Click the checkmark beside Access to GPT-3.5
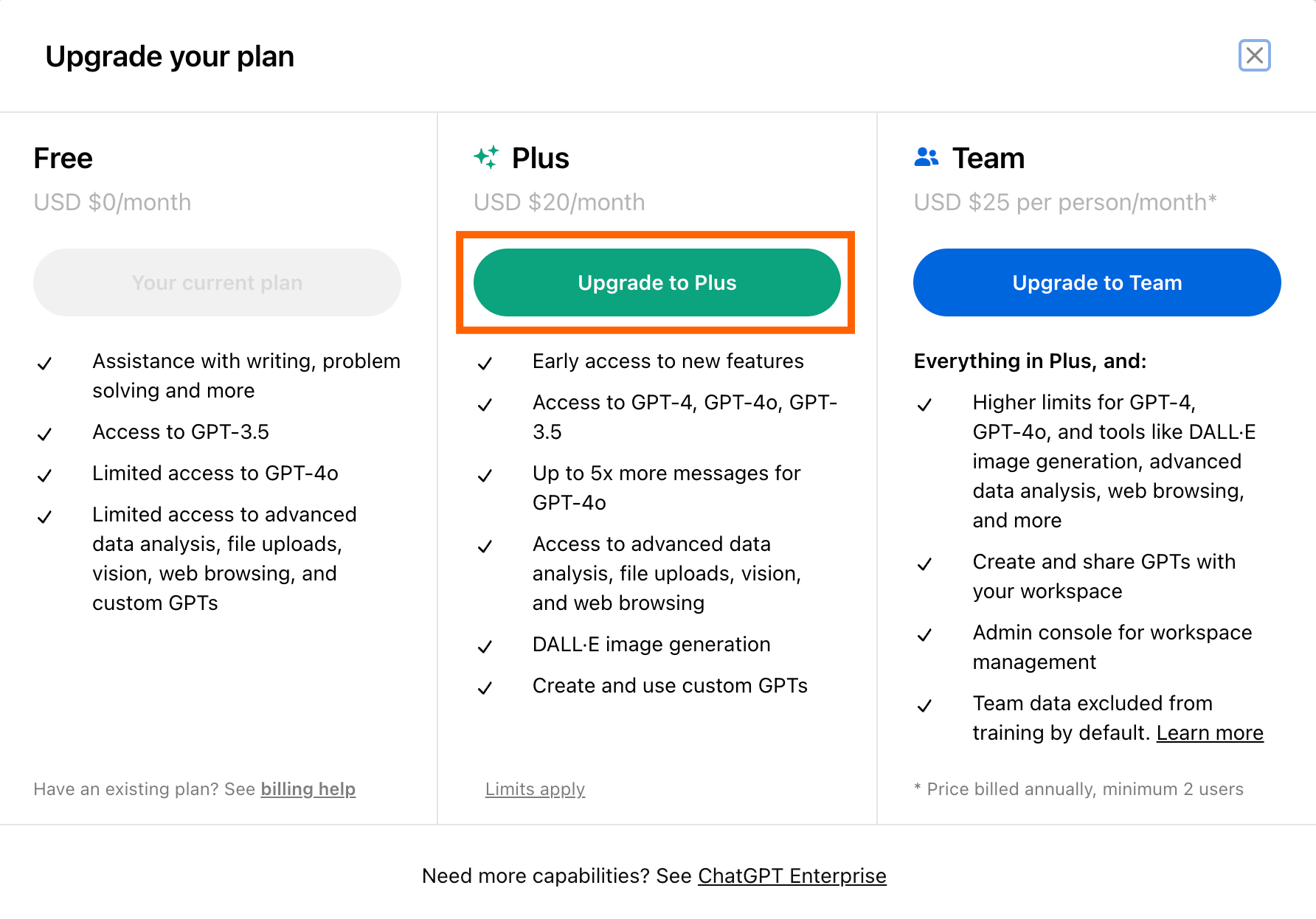 click(44, 434)
